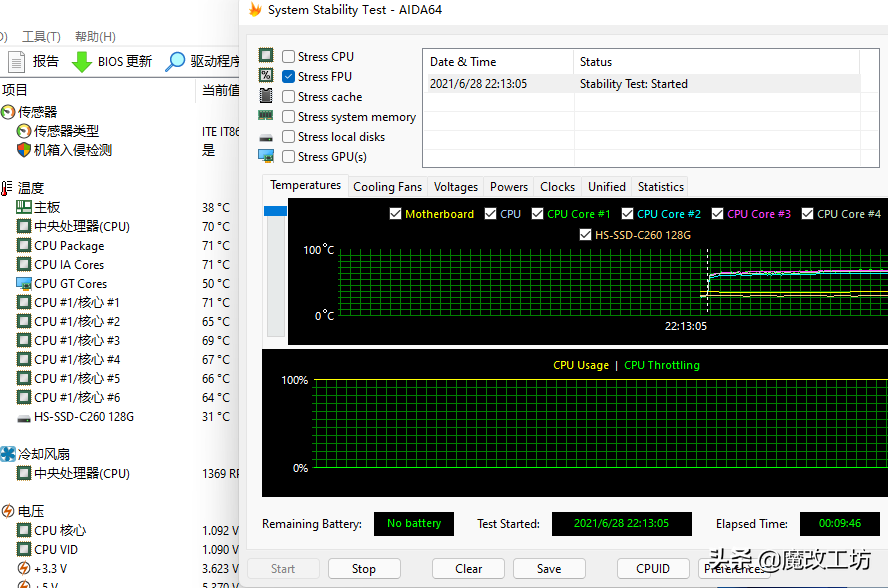The height and width of the screenshot is (588, 888).
Task: Click the 驱动程序 driver toolbar button
Action: click(x=202, y=62)
